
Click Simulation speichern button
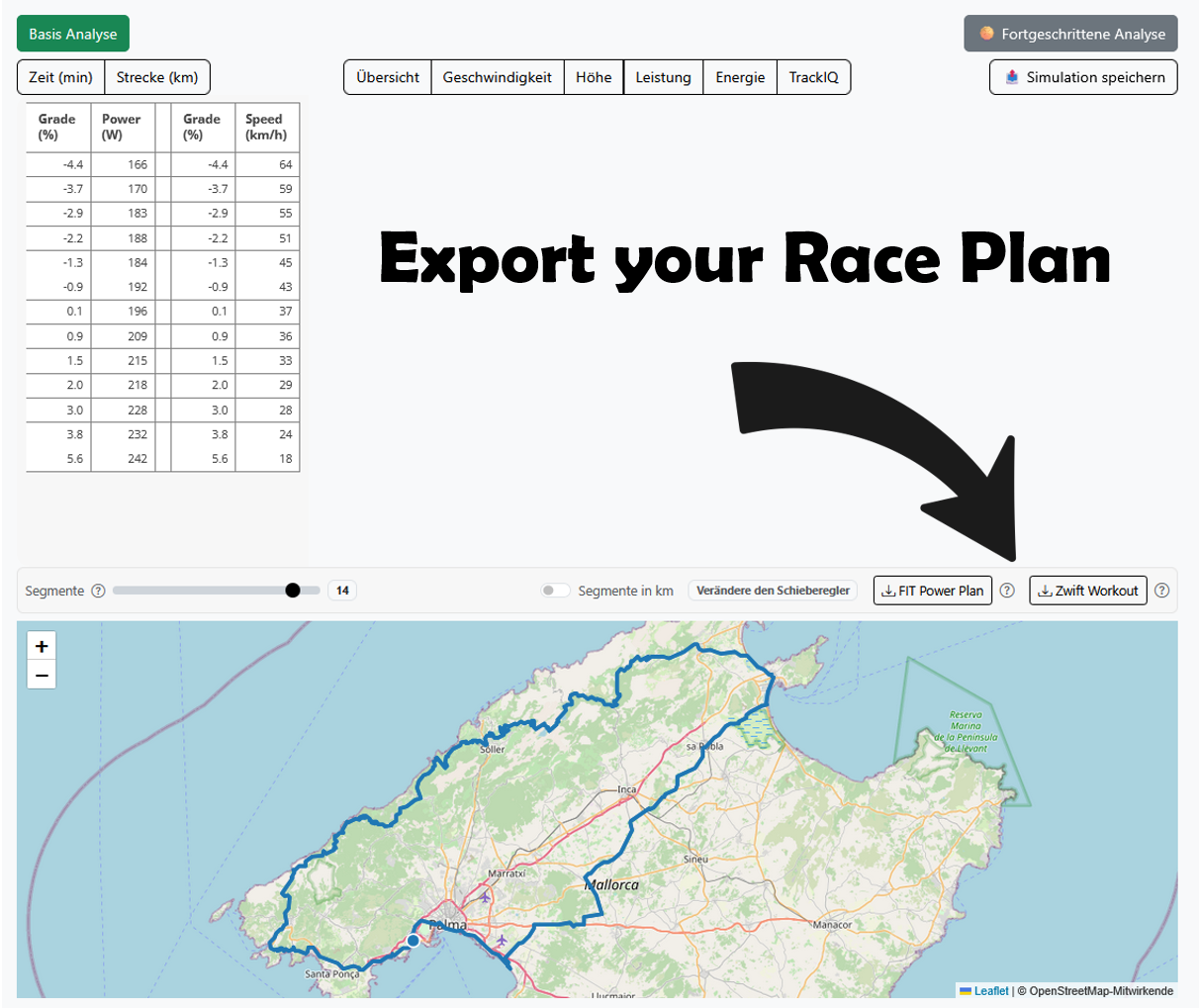(1083, 77)
